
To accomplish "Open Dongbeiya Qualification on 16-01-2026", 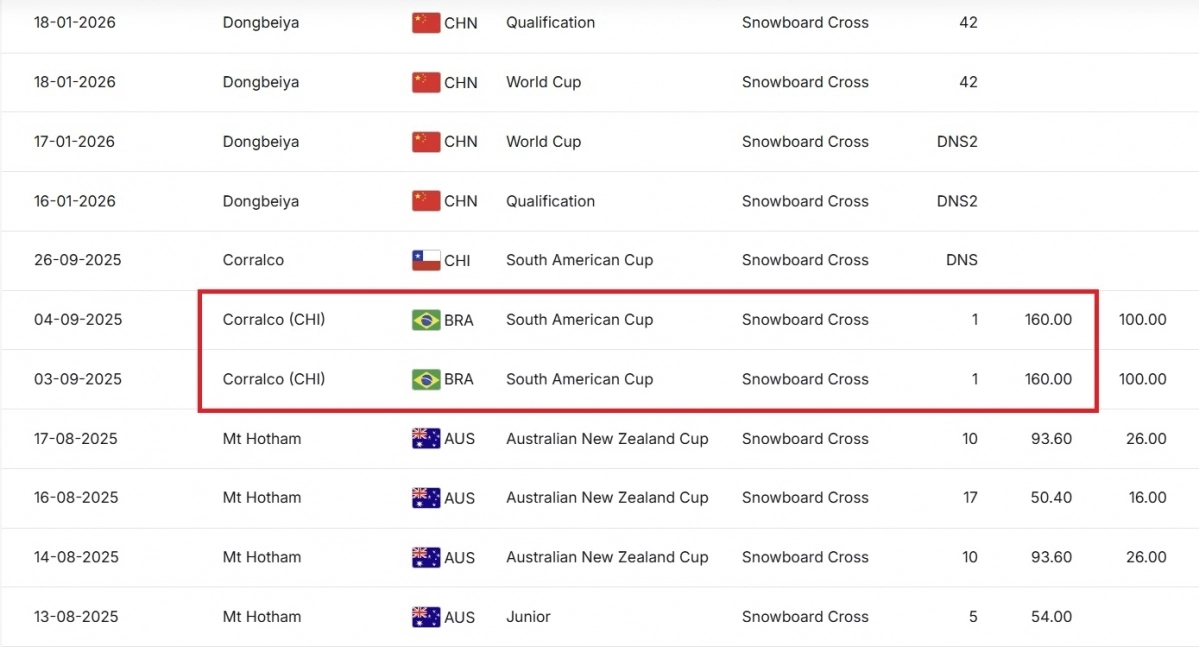I will (x=260, y=201).
